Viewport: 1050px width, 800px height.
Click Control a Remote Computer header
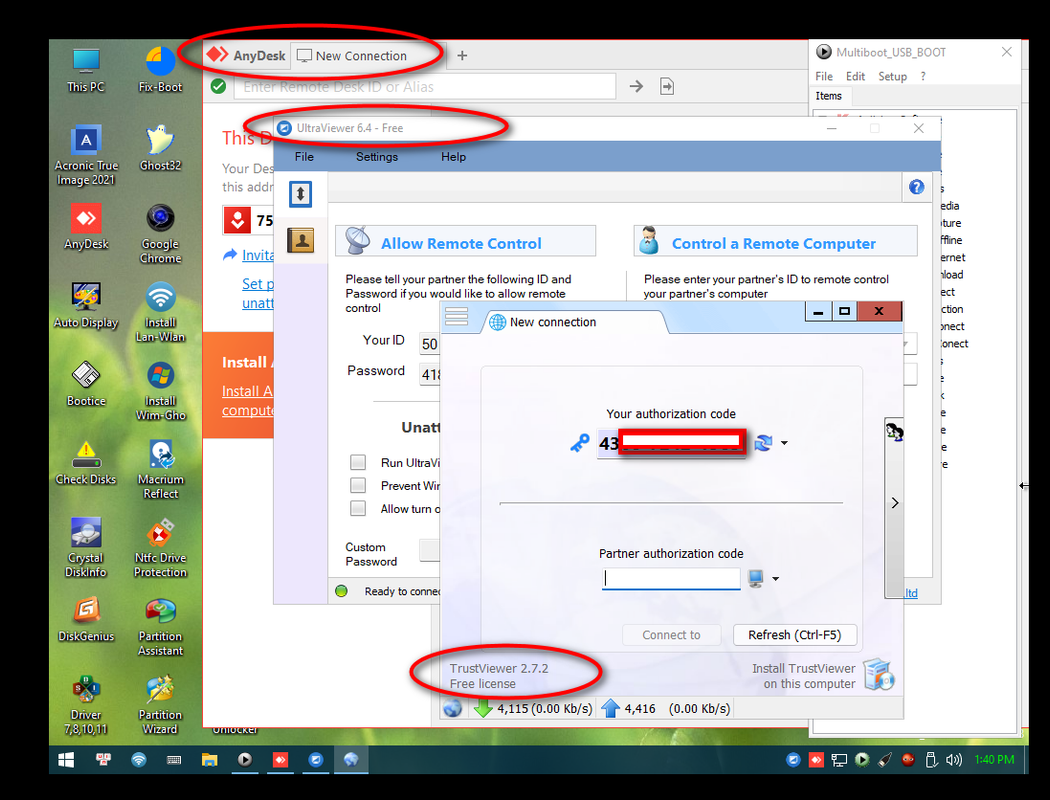point(775,241)
